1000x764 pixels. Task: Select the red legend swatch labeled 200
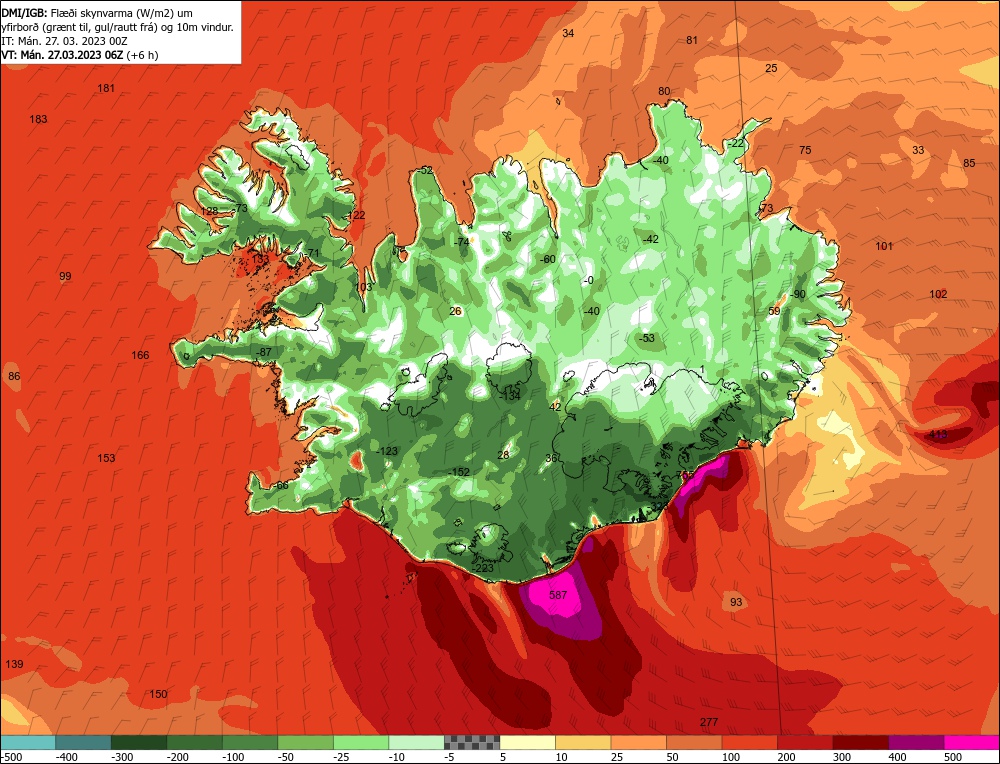805,742
